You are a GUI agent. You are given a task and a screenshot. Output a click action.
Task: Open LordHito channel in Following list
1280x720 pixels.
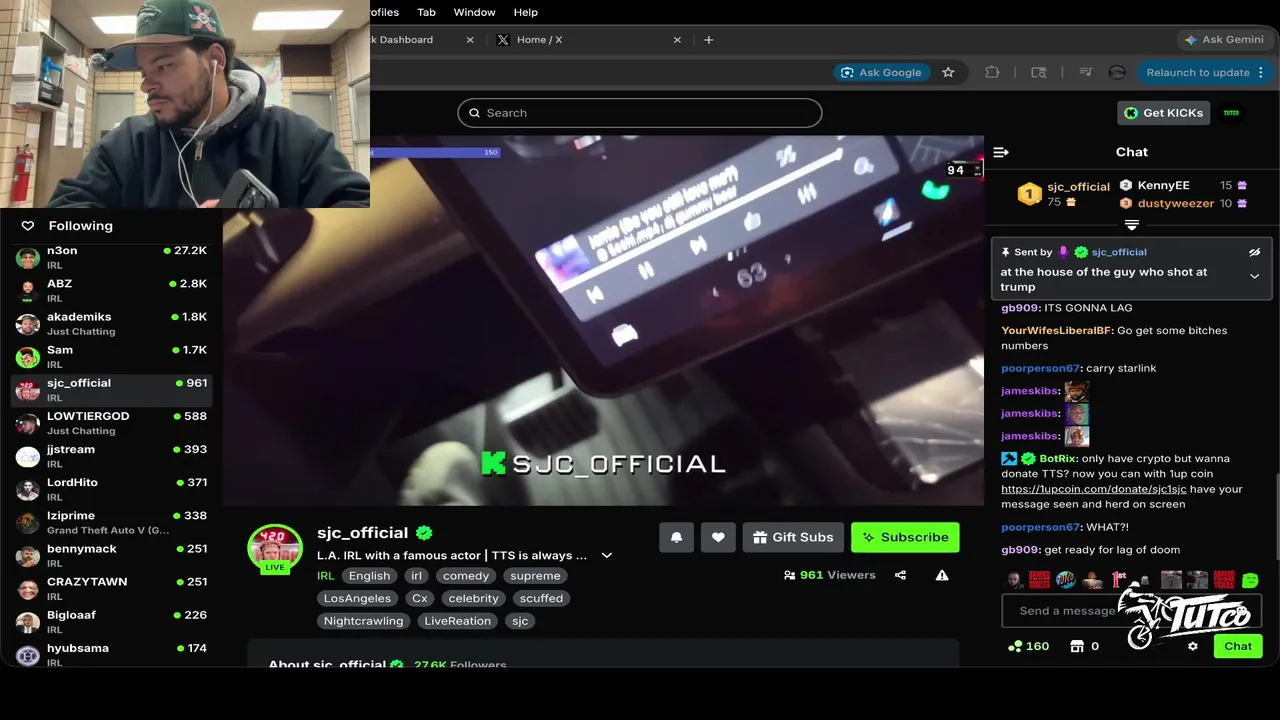111,488
